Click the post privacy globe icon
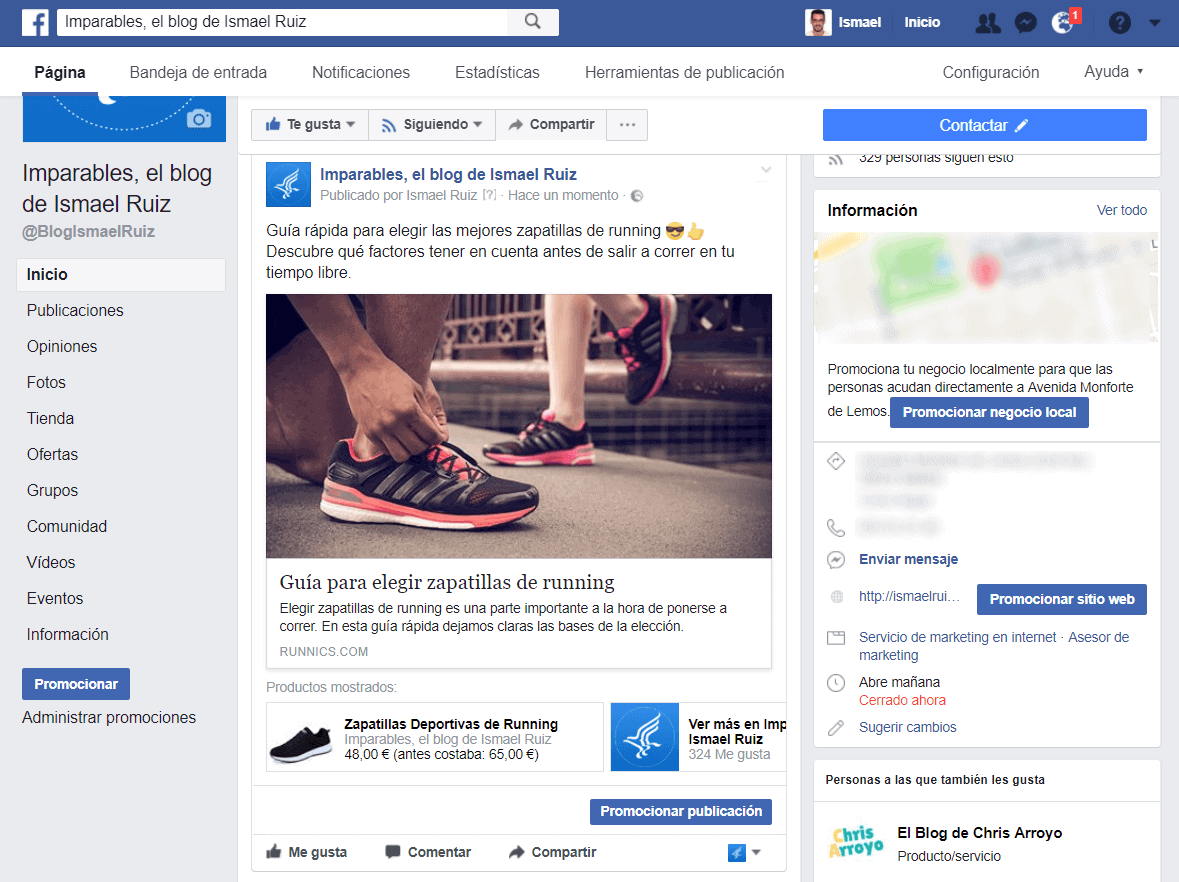 [637, 195]
